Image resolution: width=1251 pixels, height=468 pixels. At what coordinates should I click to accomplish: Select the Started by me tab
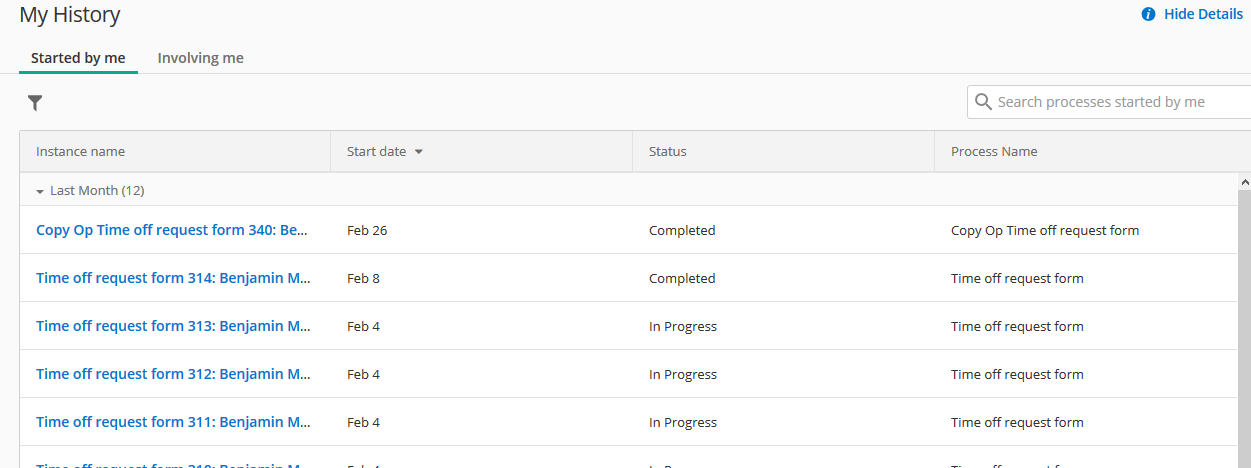78,58
